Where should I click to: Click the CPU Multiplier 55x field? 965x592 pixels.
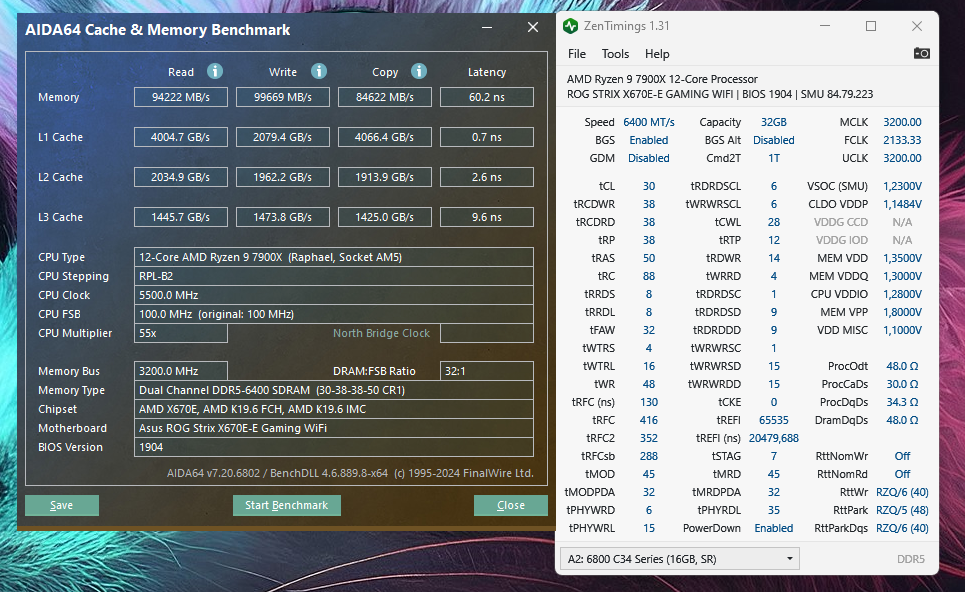coord(181,333)
